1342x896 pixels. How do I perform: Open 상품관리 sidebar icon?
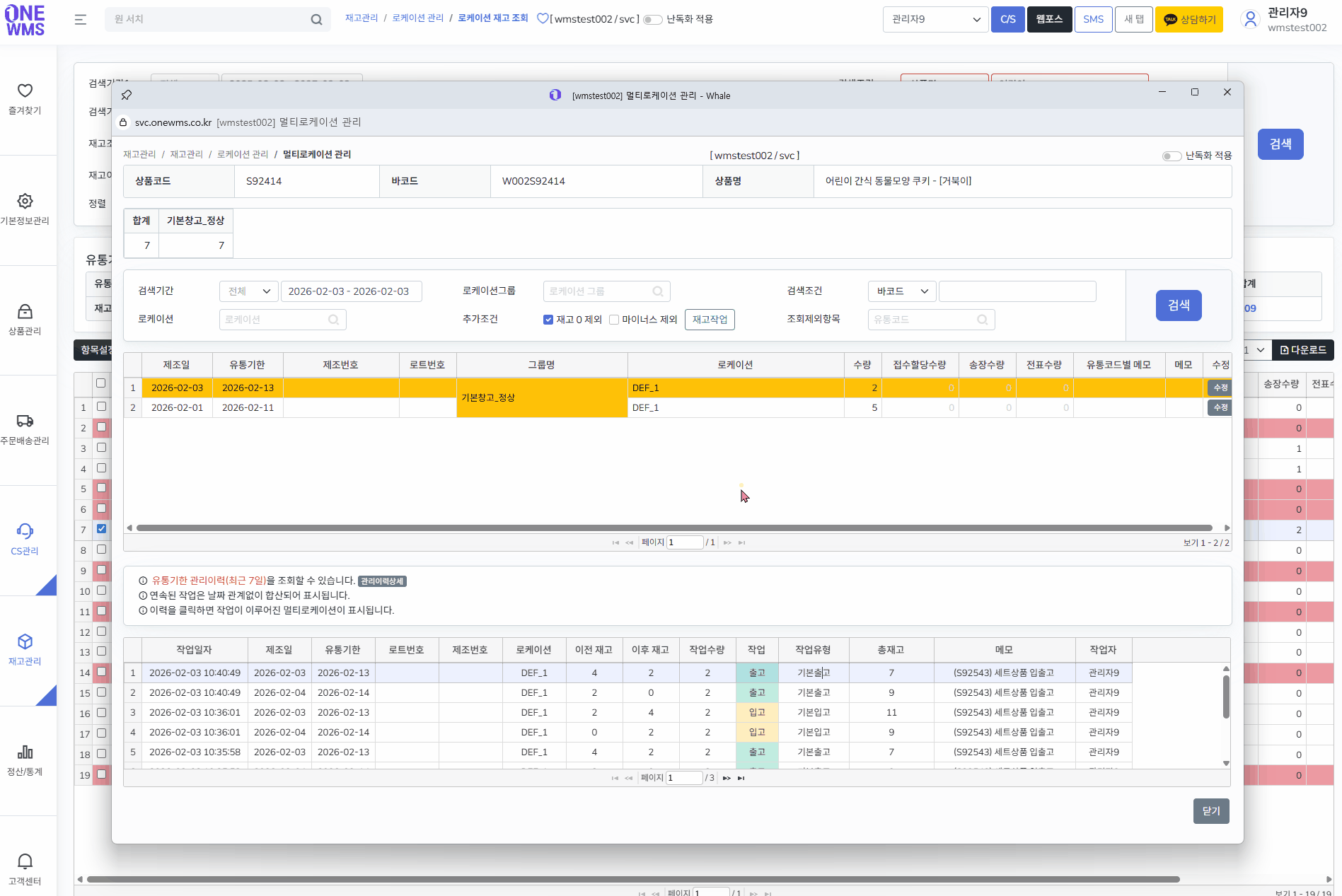click(25, 312)
